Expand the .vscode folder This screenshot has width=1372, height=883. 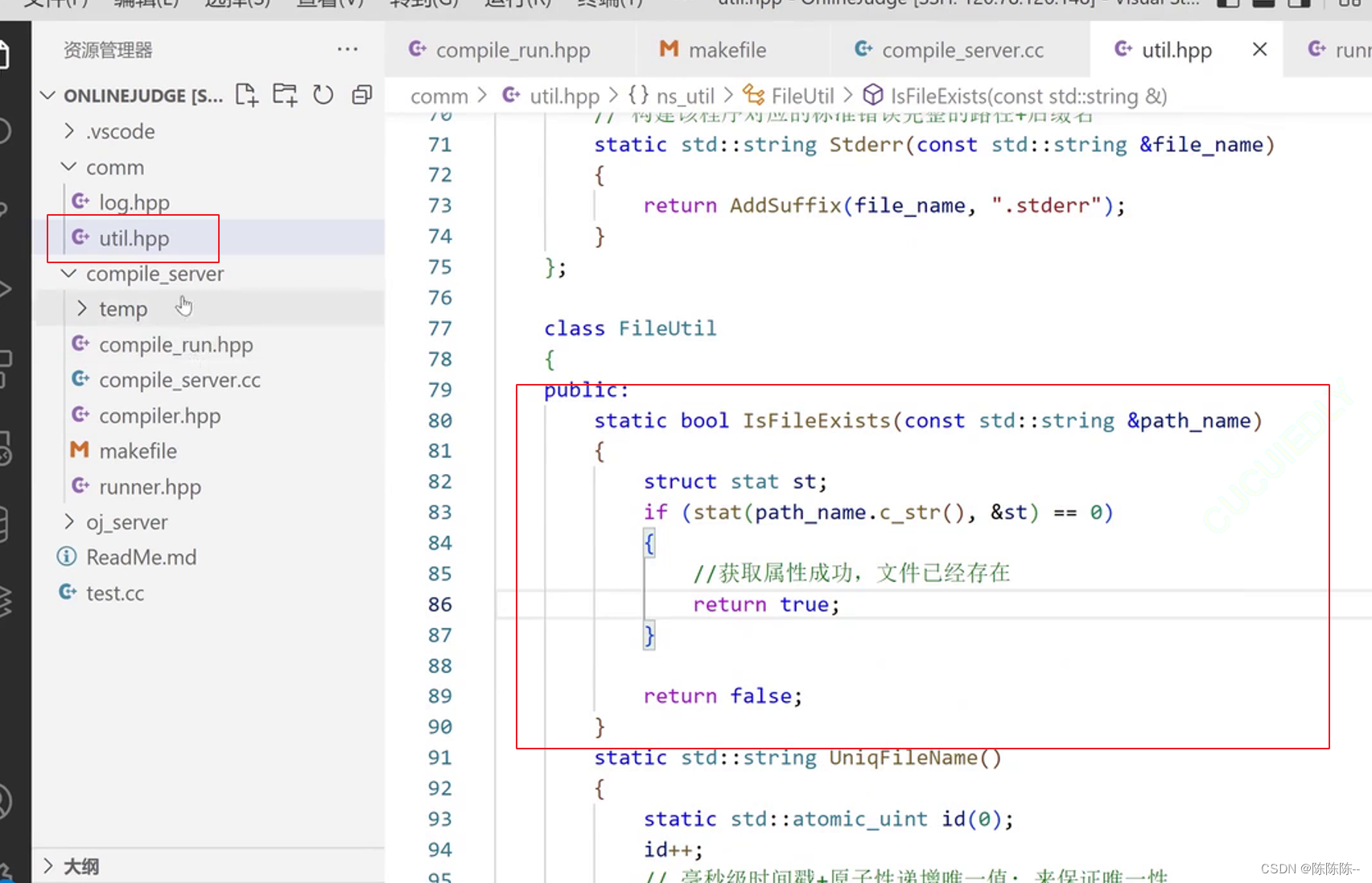point(69,130)
